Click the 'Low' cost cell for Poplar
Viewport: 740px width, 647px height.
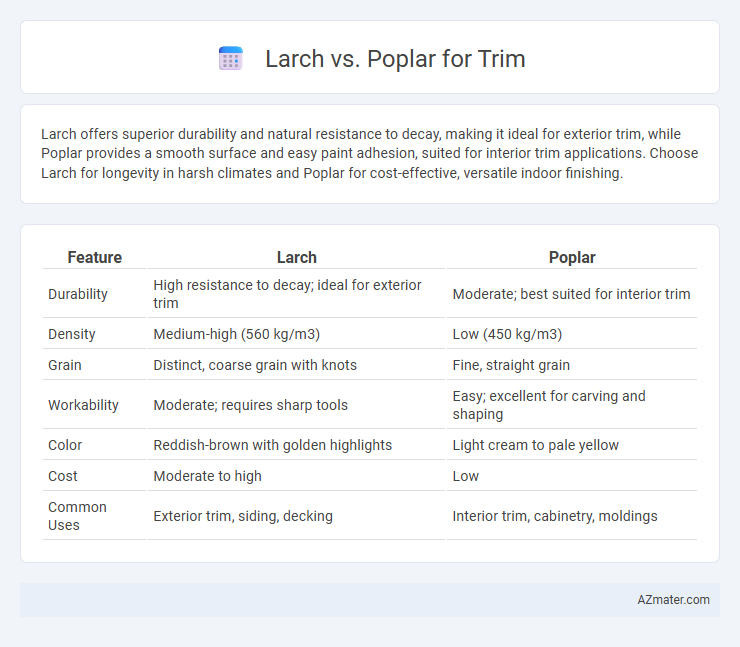(465, 476)
